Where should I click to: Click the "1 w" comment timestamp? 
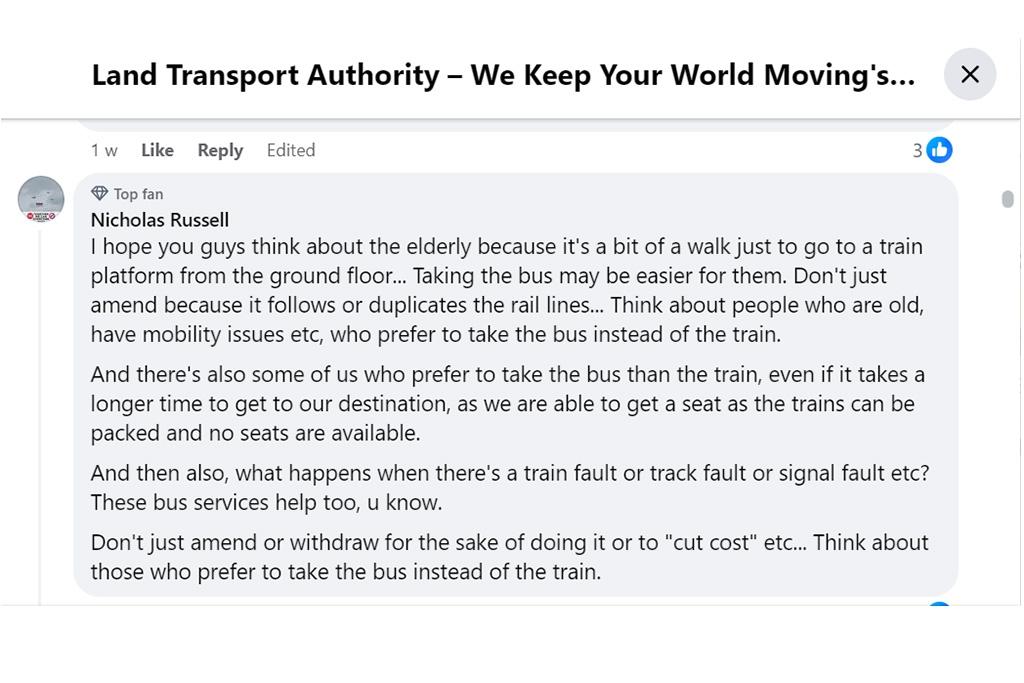click(104, 150)
